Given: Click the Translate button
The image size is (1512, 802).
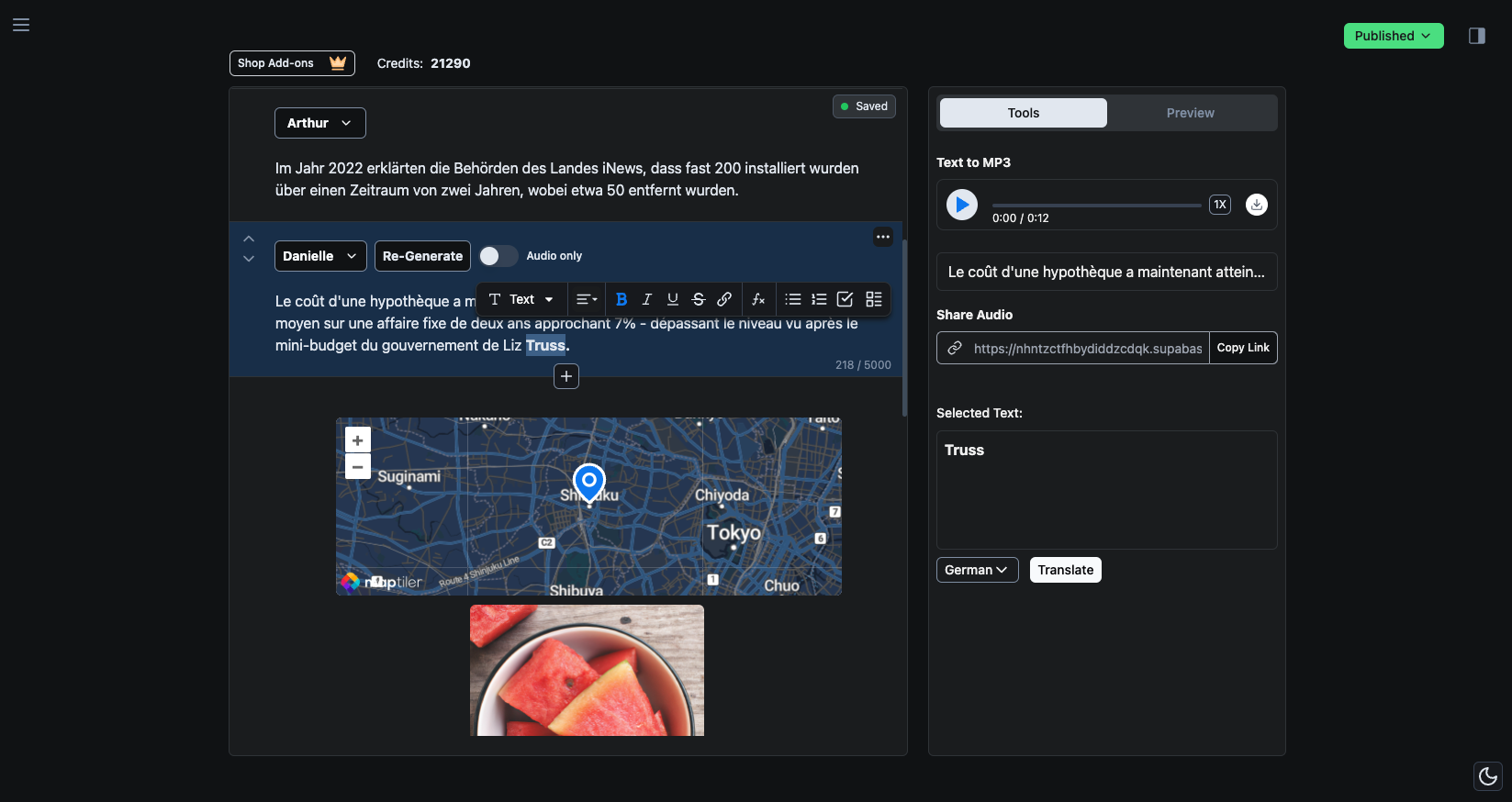Looking at the screenshot, I should [1066, 570].
